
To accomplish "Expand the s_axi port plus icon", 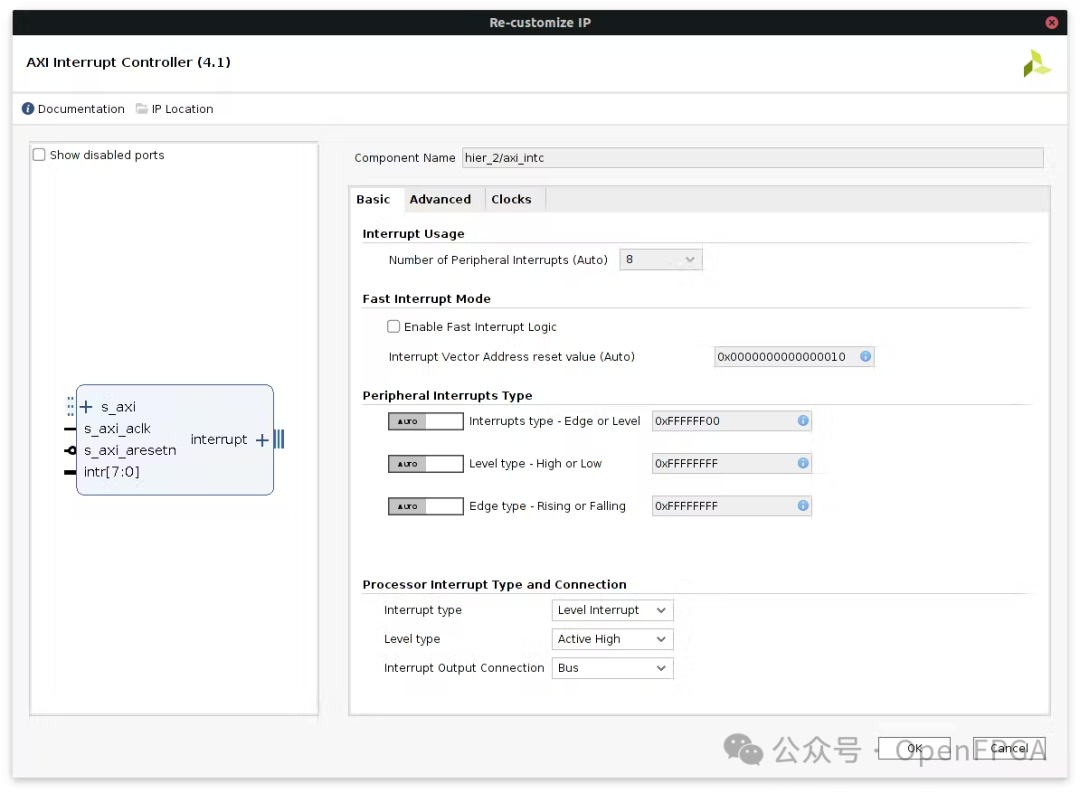I will tap(86, 407).
